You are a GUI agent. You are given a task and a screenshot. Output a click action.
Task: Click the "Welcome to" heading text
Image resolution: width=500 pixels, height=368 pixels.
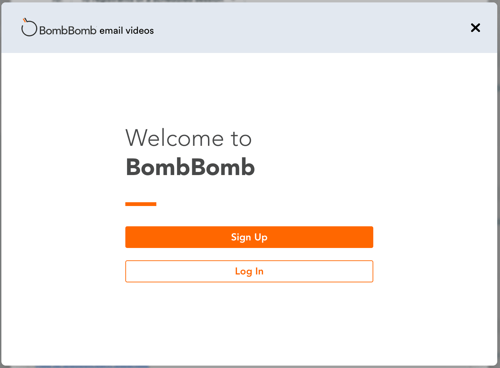tap(188, 138)
